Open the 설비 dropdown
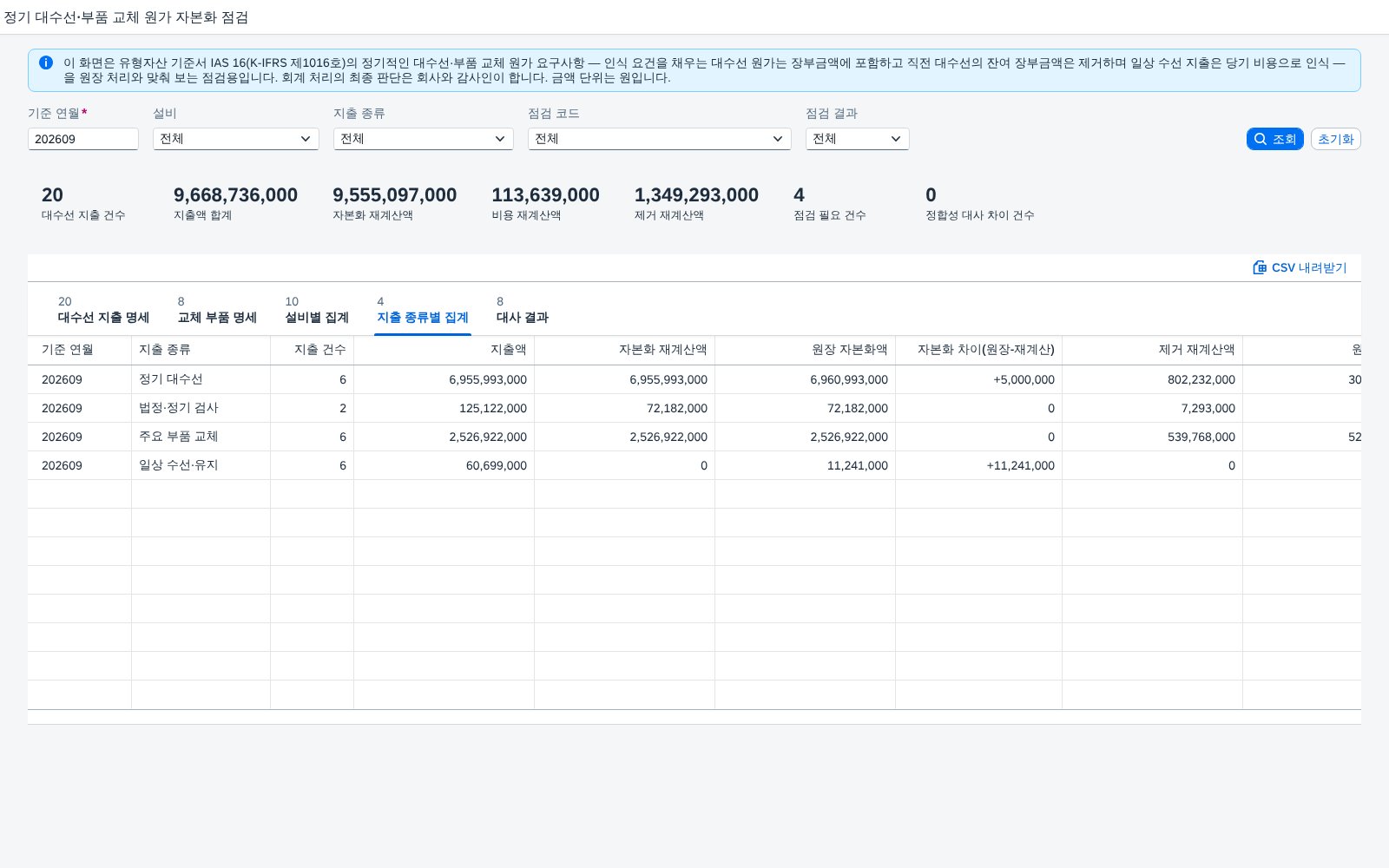1389x868 pixels. [x=236, y=139]
